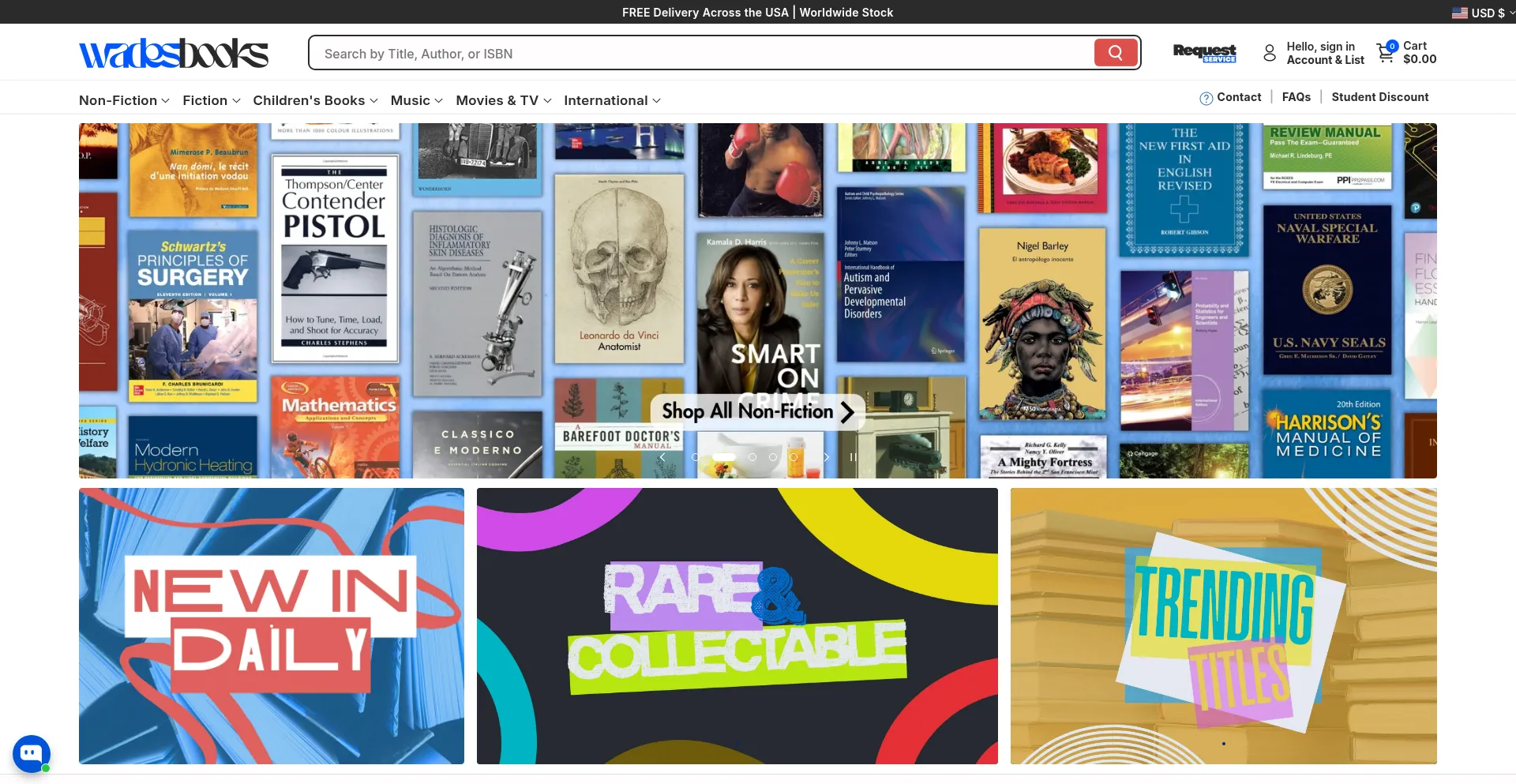Click the Mathematics textbook cover

335,427
